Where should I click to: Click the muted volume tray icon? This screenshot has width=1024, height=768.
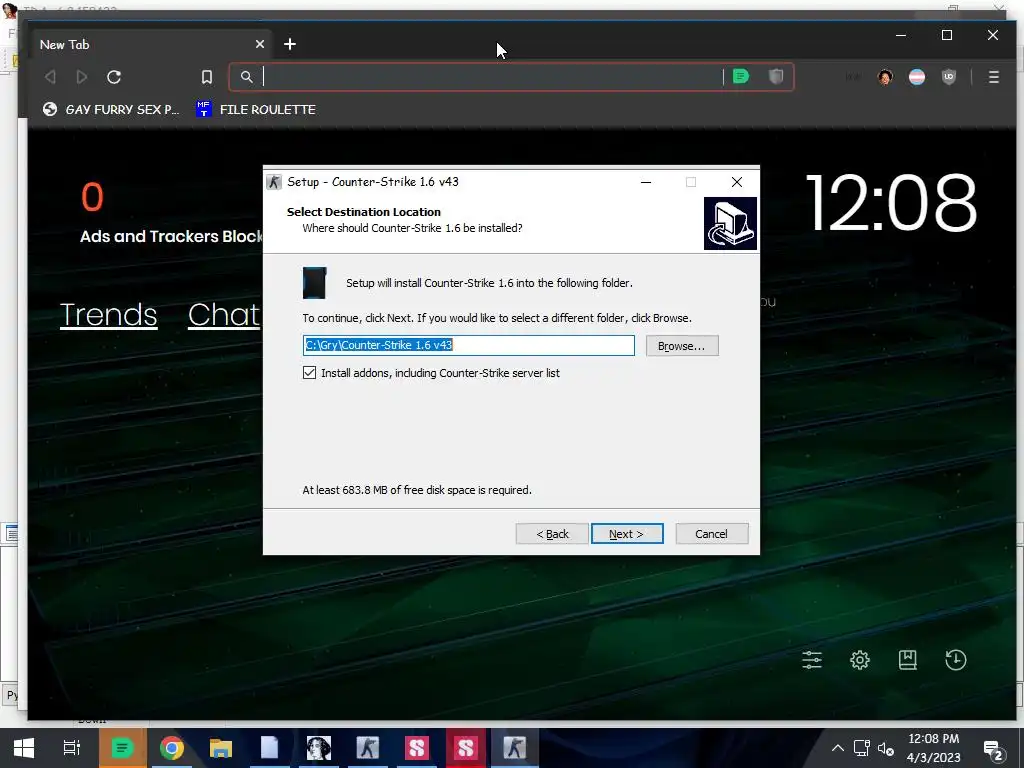point(886,748)
